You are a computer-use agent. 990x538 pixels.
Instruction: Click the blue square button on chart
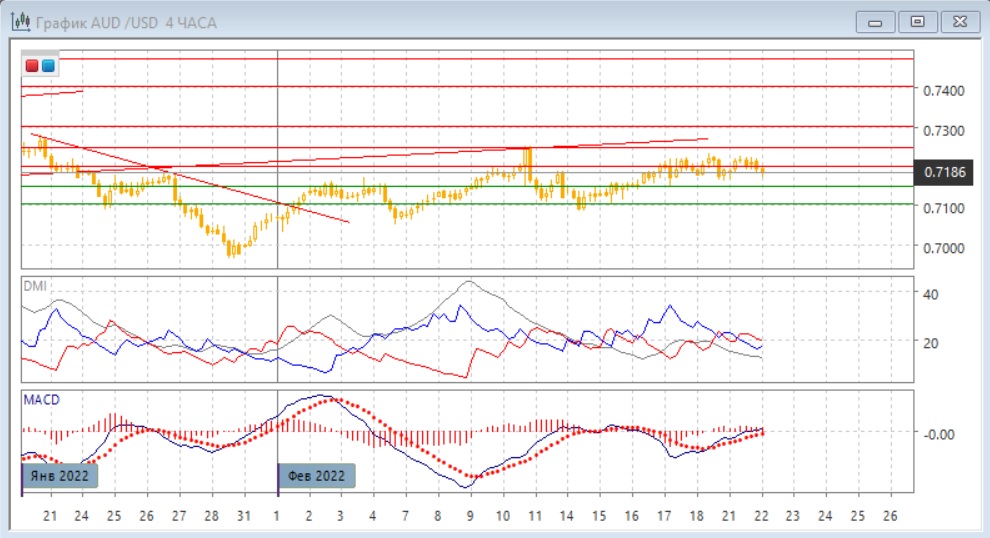48,66
